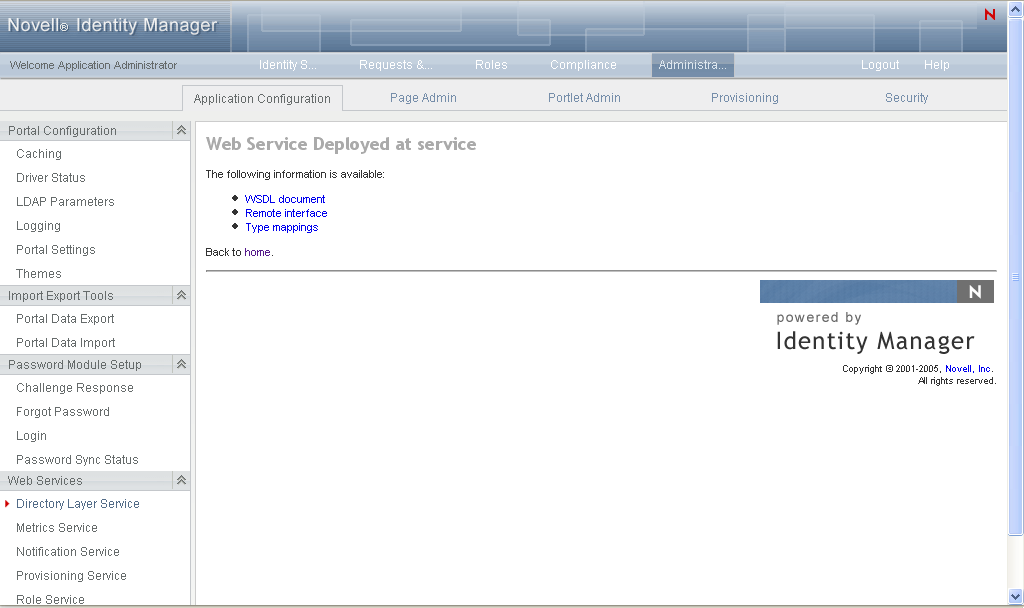Switch to the Roles top tab
The image size is (1024, 608).
coord(491,65)
